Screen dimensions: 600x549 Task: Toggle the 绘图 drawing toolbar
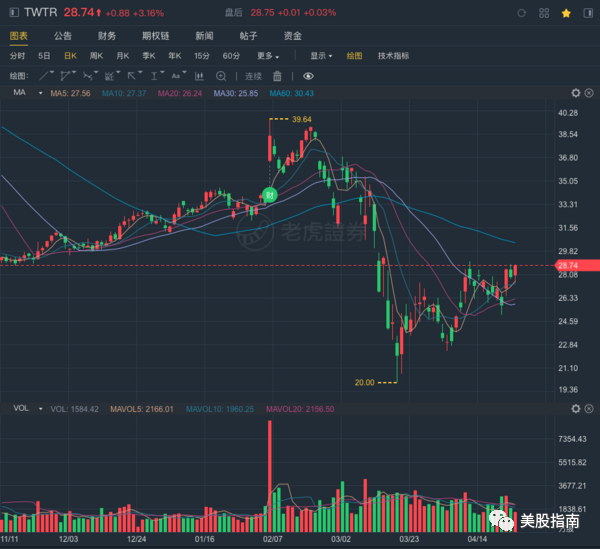coord(355,56)
